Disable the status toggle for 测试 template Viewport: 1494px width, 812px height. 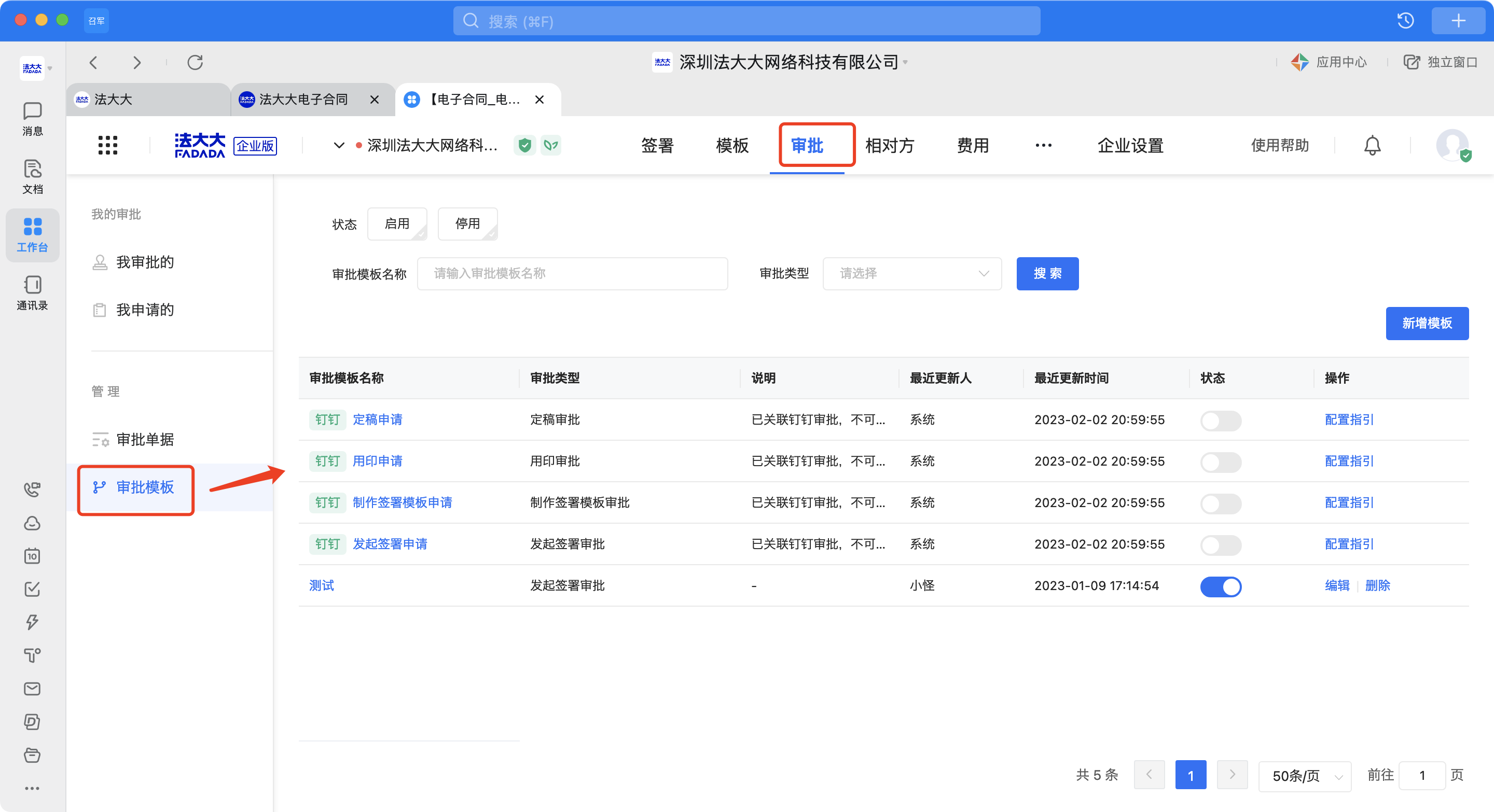(x=1221, y=586)
